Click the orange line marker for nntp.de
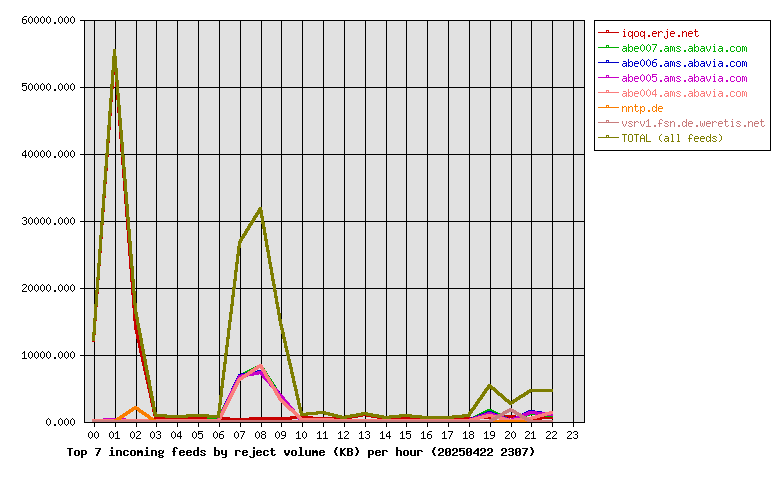The image size is (780, 480). coord(608,107)
